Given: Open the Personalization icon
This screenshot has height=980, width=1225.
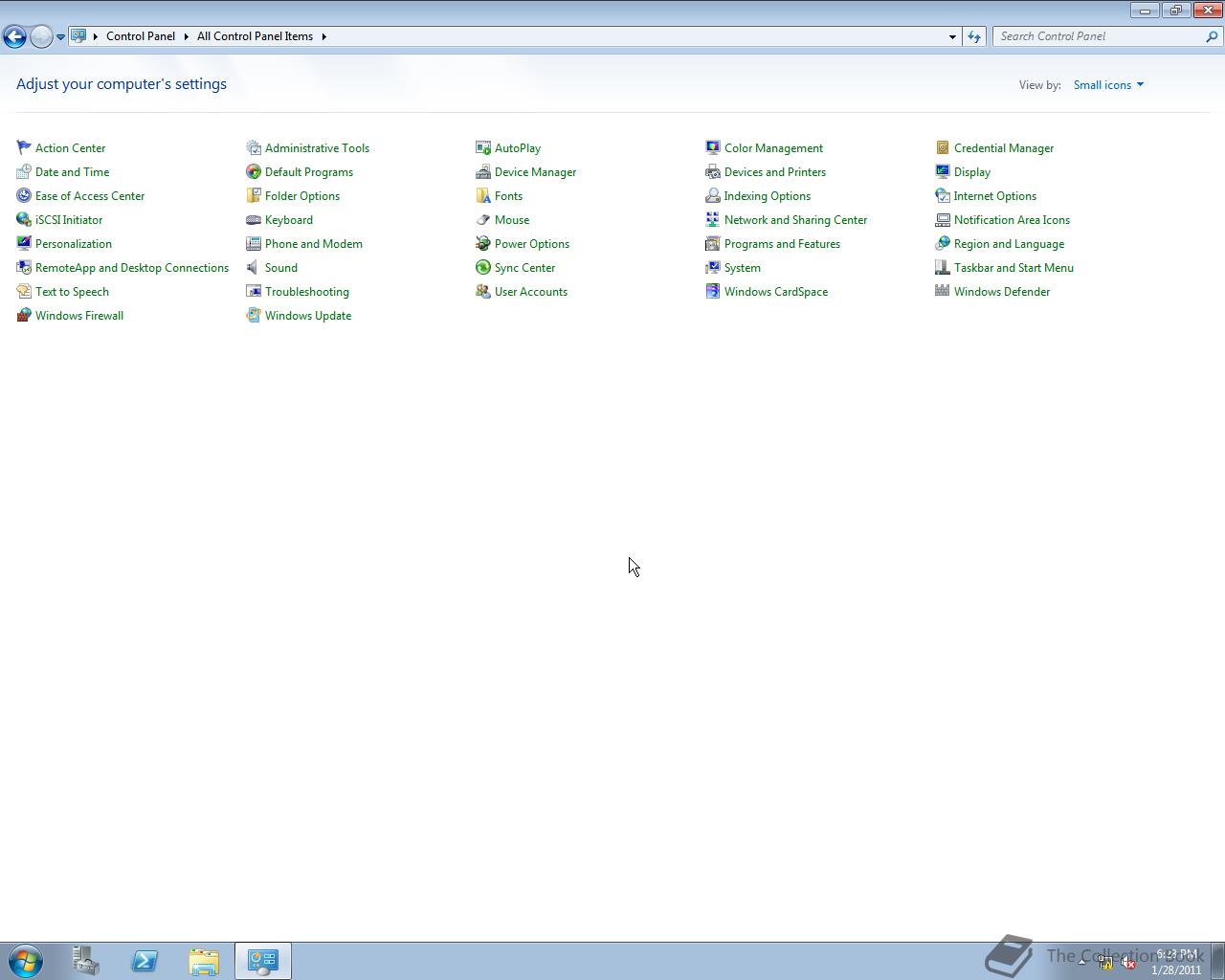Looking at the screenshot, I should coord(24,243).
